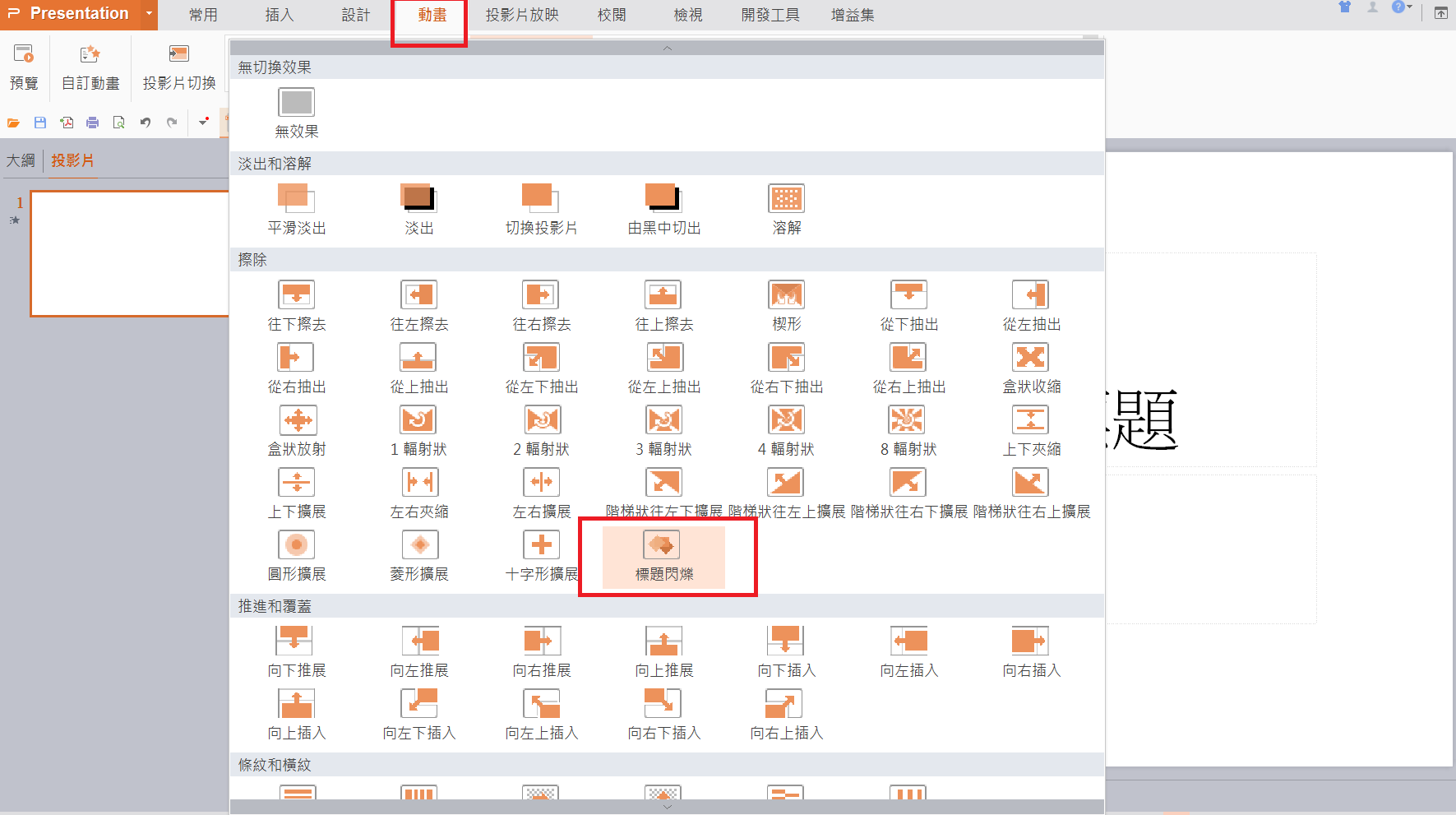Select the 往右擦去 wipe effect
The height and width of the screenshot is (815, 1456).
tap(541, 306)
